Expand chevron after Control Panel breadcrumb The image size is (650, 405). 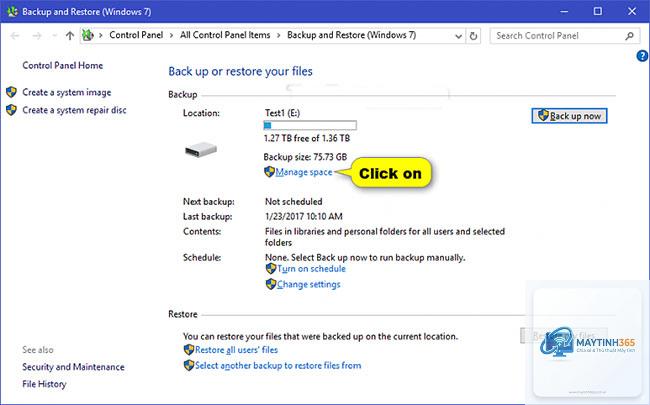pos(171,36)
